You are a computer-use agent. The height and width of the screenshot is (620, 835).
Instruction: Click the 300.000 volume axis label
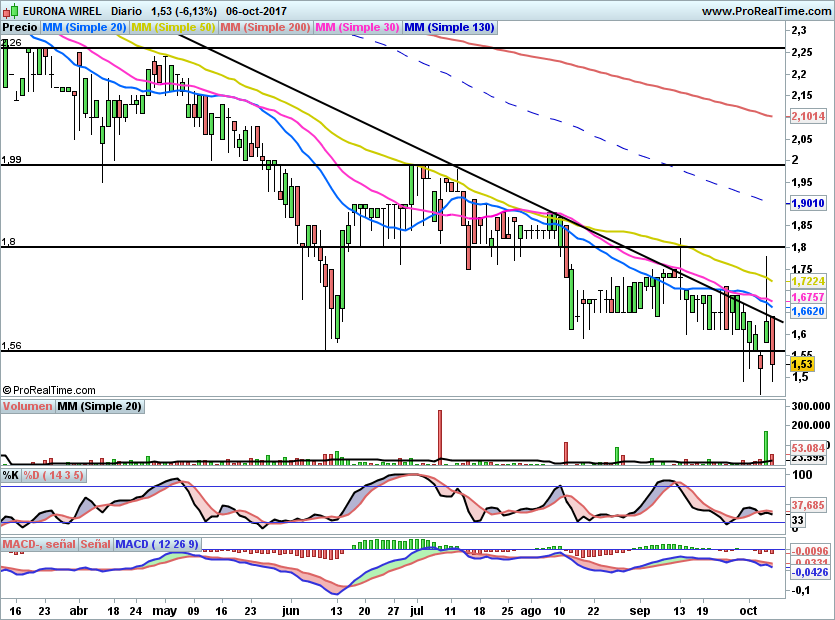coord(811,406)
